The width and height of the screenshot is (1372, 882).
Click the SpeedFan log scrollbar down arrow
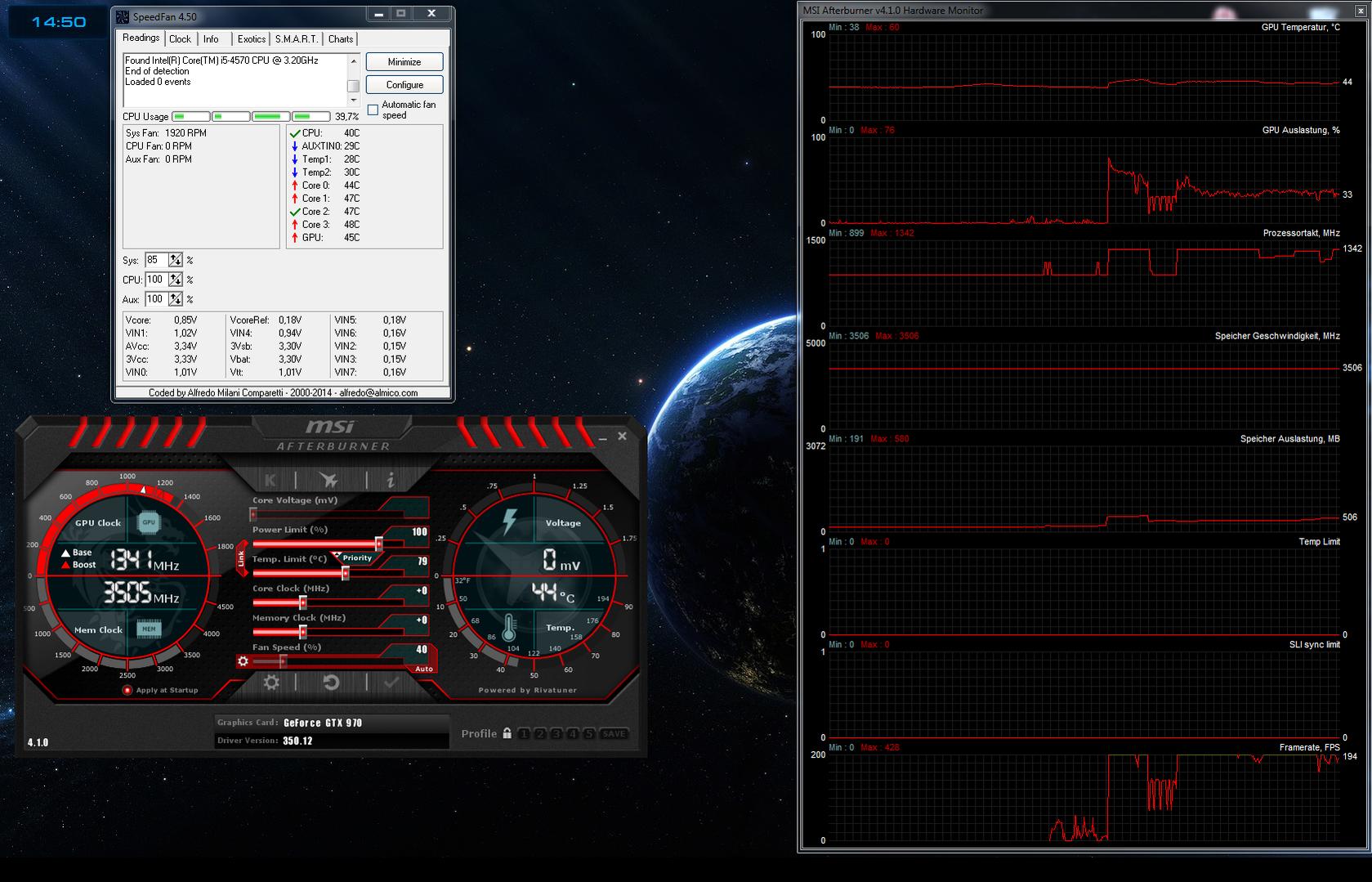point(354,101)
